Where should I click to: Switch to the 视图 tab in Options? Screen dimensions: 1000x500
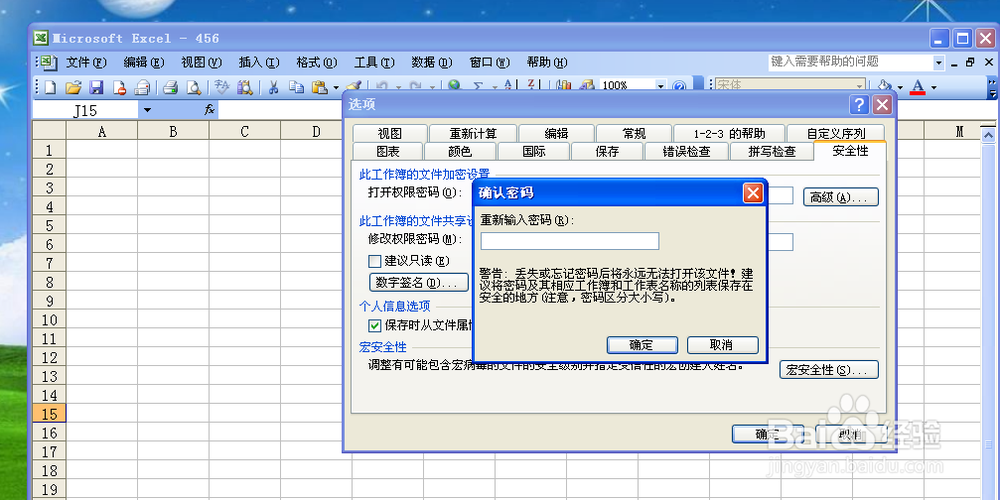click(388, 133)
